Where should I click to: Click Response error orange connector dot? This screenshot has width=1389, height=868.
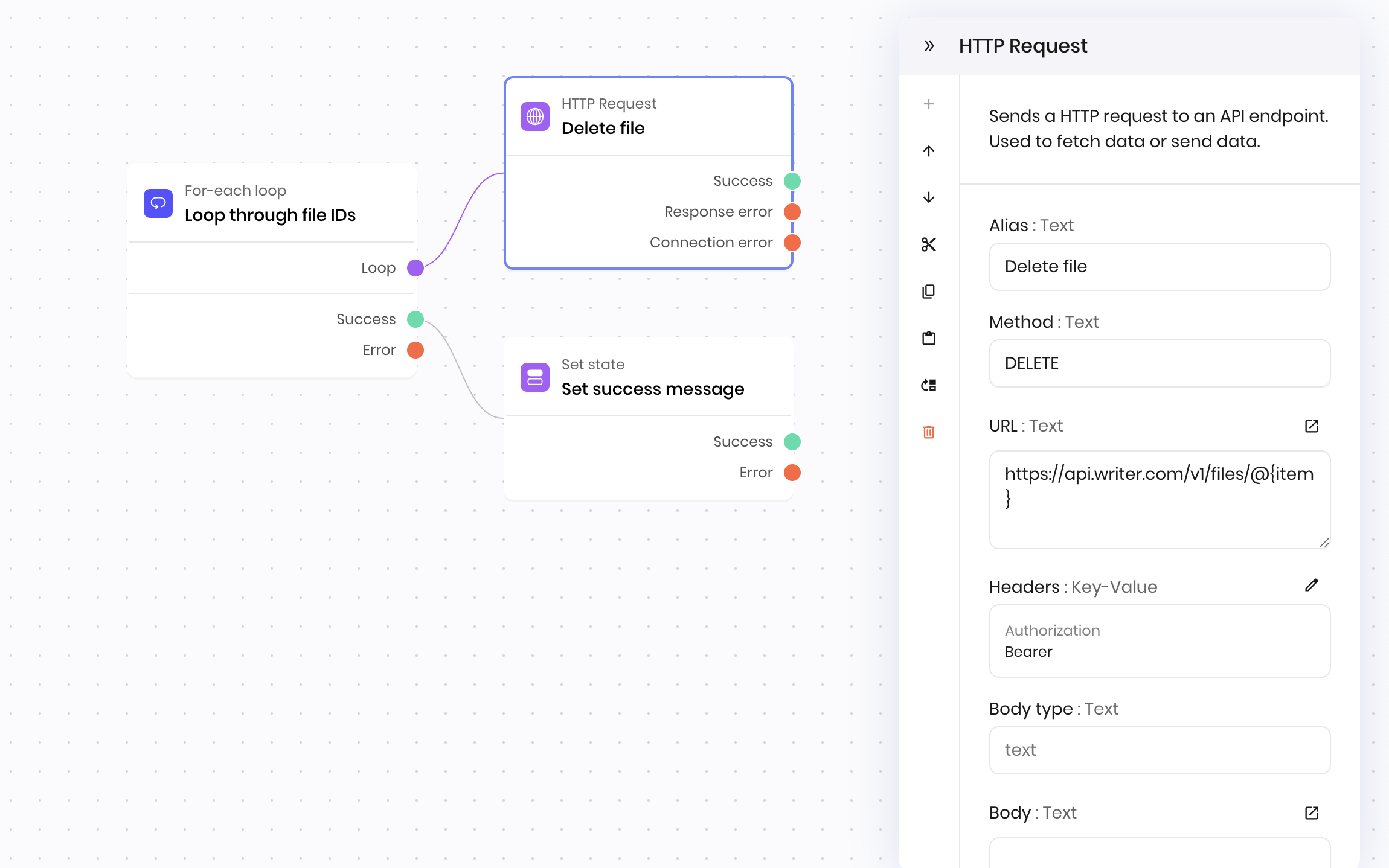tap(792, 212)
